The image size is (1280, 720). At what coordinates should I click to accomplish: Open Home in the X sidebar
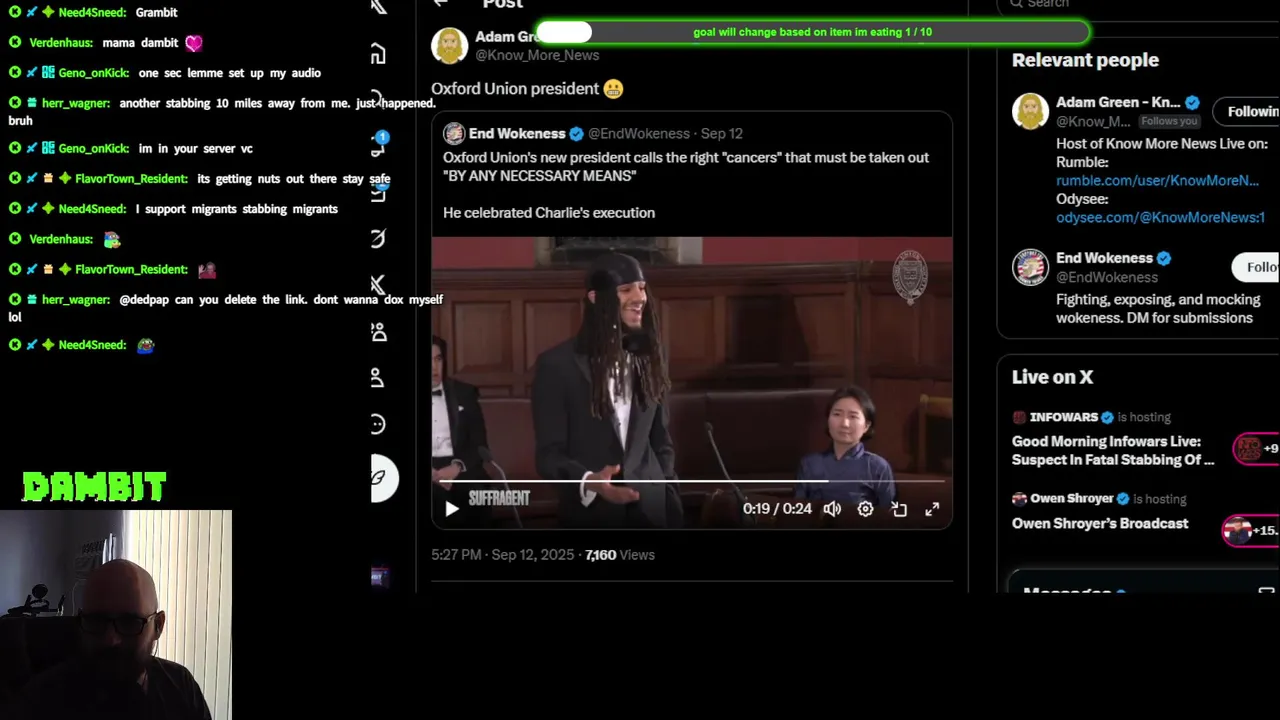(378, 54)
